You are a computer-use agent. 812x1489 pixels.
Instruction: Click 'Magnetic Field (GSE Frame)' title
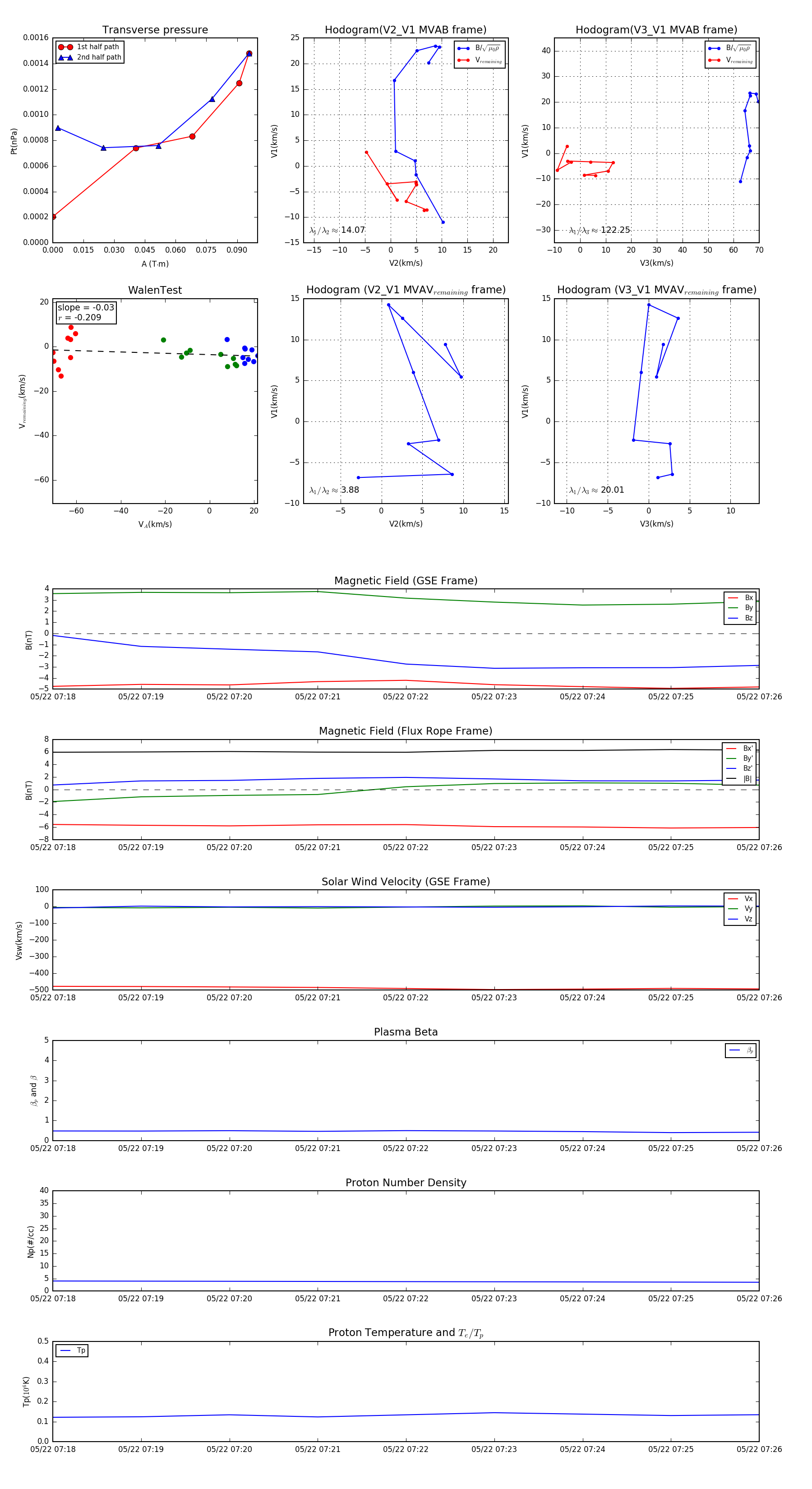pos(406,581)
